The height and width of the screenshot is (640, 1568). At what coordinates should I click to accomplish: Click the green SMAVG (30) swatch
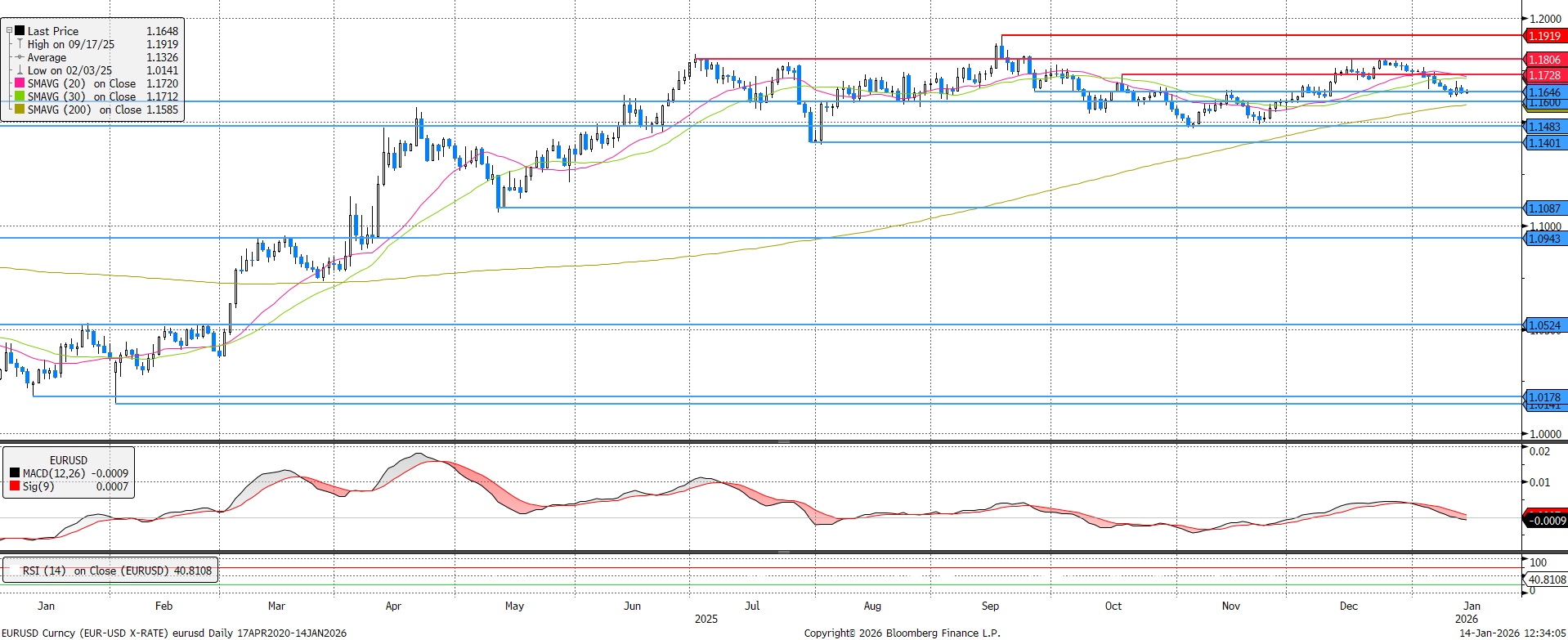(x=20, y=96)
